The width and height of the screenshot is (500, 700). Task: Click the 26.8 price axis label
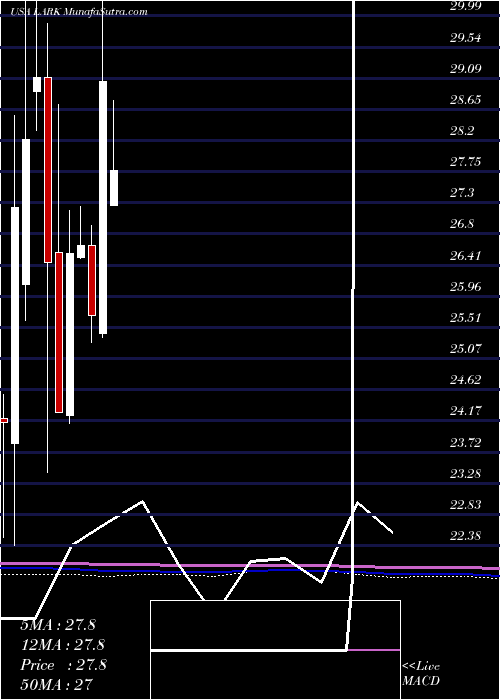[462, 224]
